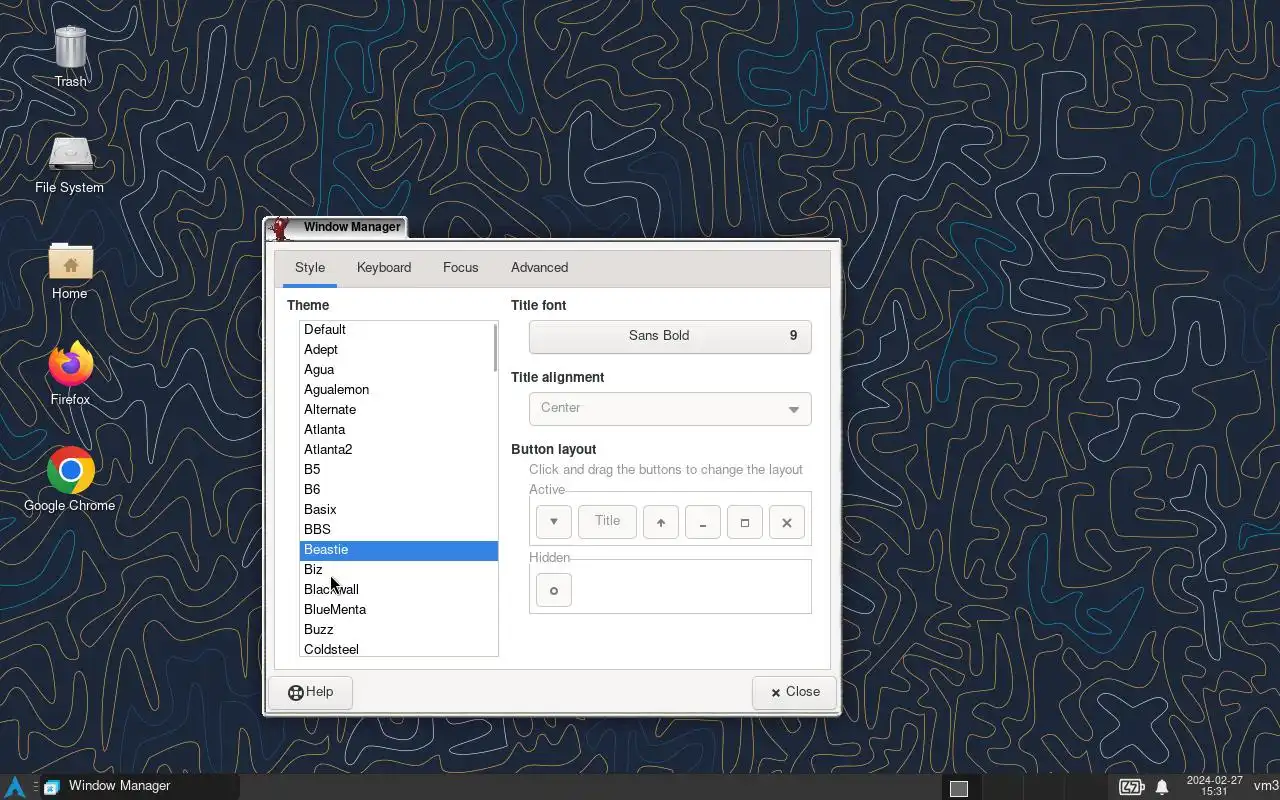The width and height of the screenshot is (1280, 800).
Task: Open the notifications bell icon
Action: (x=1162, y=787)
